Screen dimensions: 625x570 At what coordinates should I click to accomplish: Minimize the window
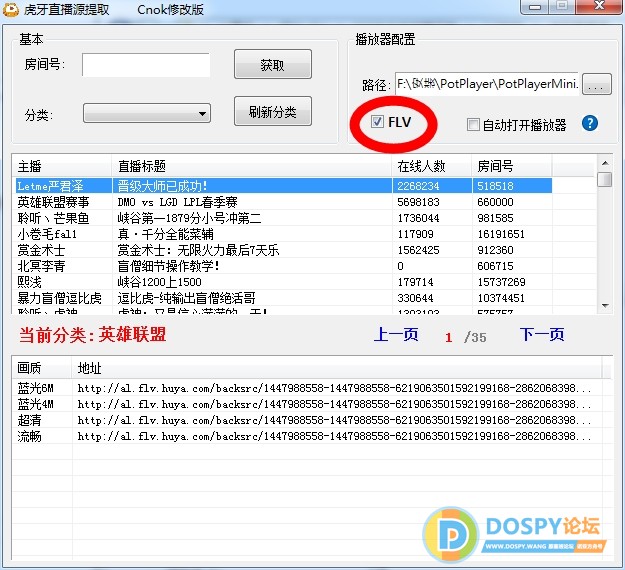tap(535, 7)
